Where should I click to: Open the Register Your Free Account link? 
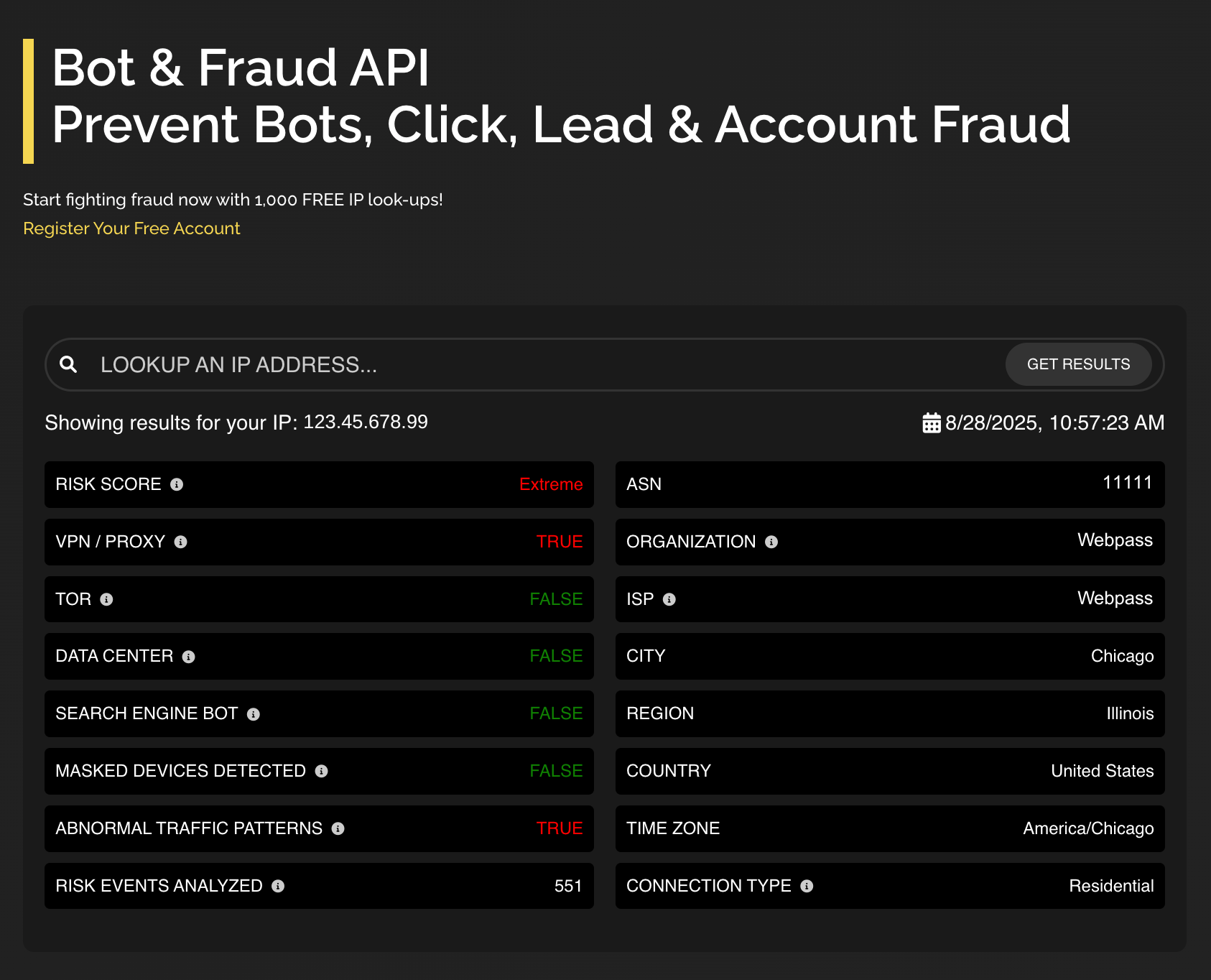tap(131, 228)
